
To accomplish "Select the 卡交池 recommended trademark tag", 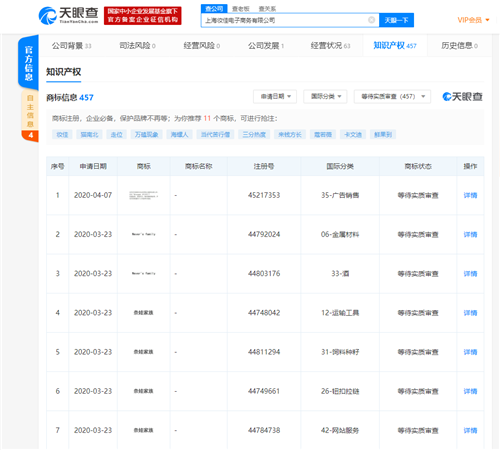I will point(353,134).
